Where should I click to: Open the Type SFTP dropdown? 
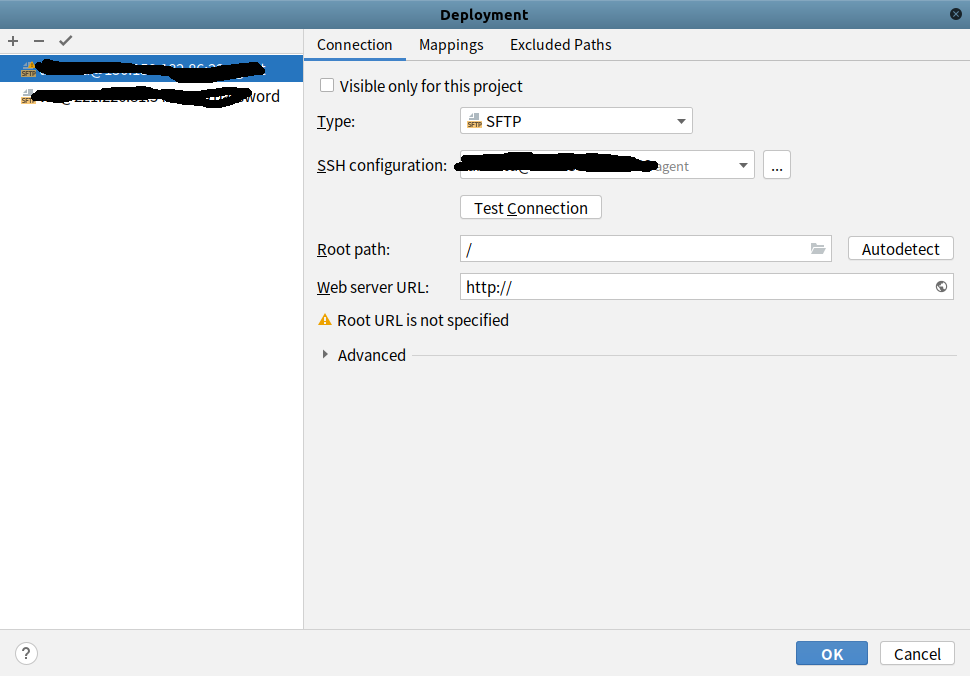pyautogui.click(x=576, y=122)
